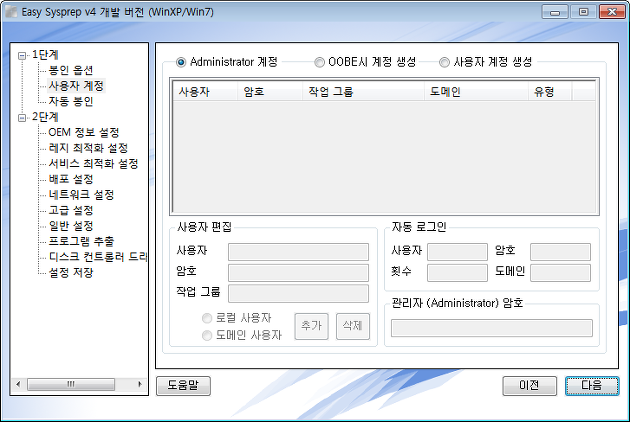Click the 2단계 tree label
This screenshot has width=630, height=422.
point(45,117)
